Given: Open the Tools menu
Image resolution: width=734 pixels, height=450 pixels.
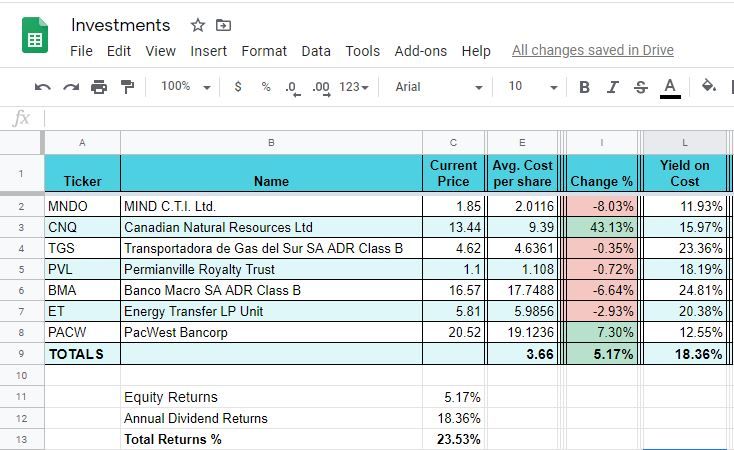Looking at the screenshot, I should (x=363, y=51).
